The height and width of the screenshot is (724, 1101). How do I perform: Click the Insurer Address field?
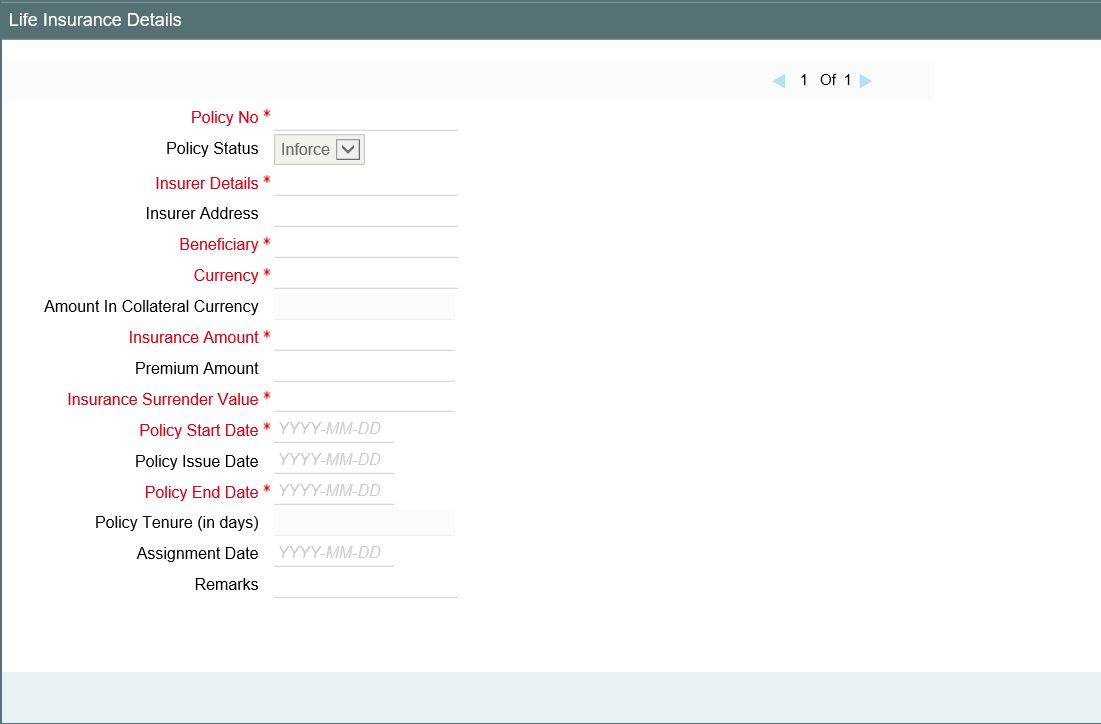point(366,213)
